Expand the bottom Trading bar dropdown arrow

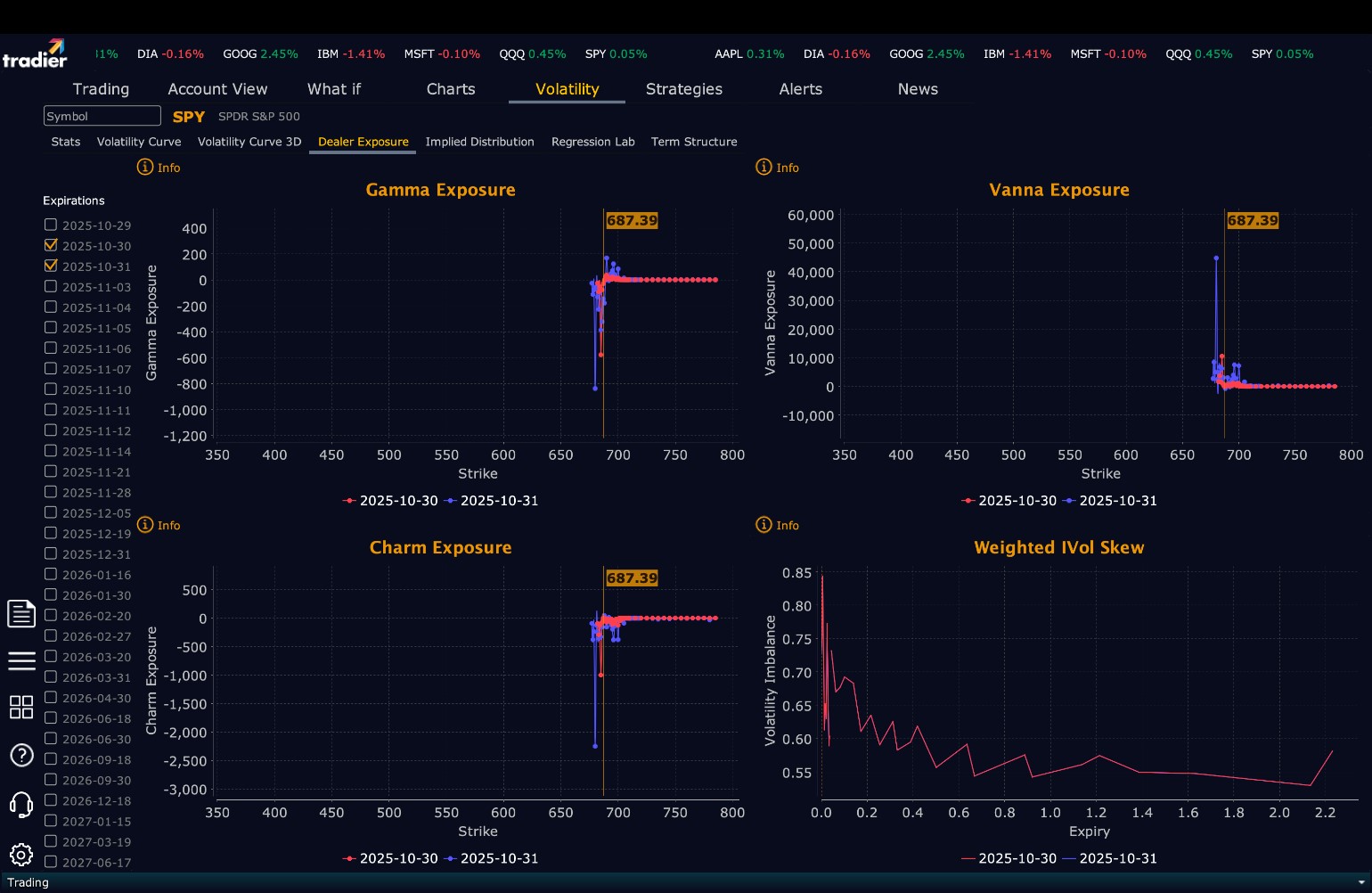tap(1360, 882)
